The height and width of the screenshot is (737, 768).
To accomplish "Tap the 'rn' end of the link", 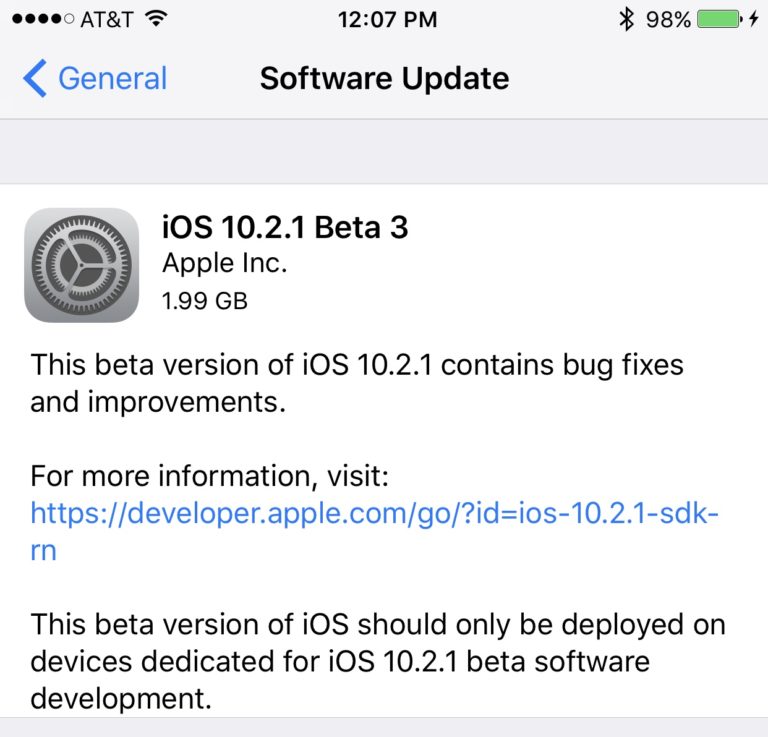I will [44, 551].
